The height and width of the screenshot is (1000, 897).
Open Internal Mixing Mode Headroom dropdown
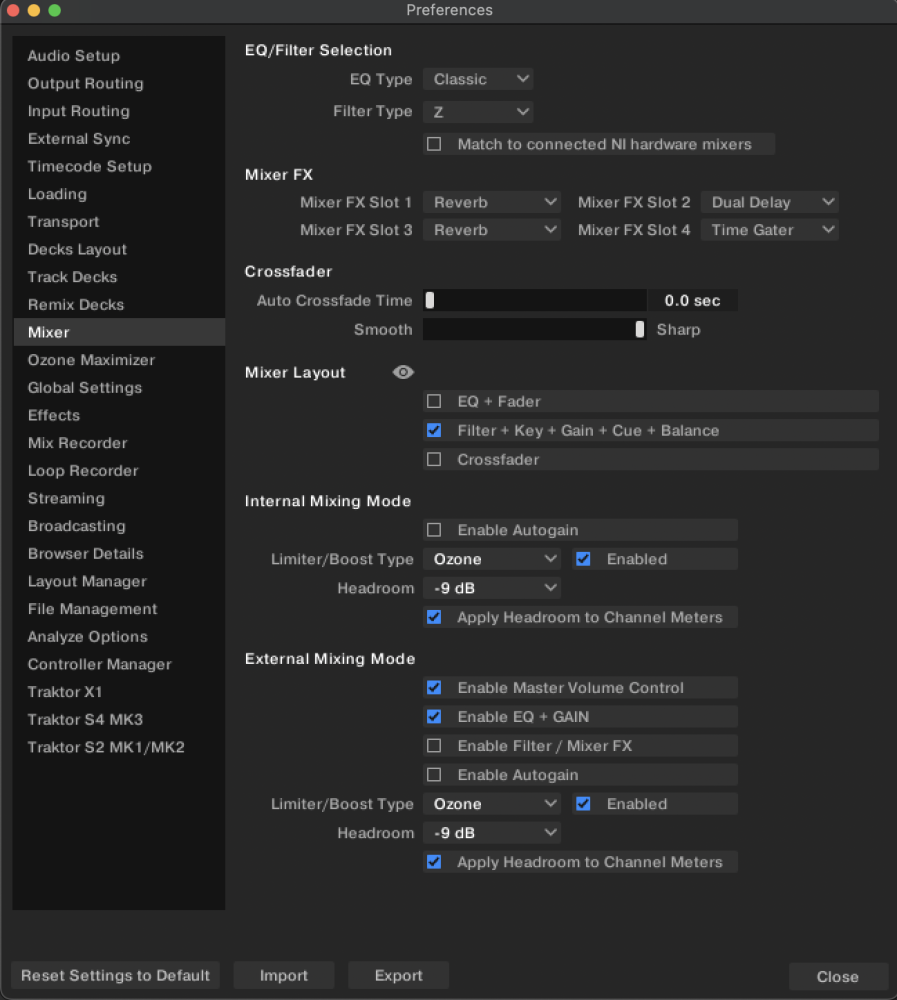tap(491, 589)
